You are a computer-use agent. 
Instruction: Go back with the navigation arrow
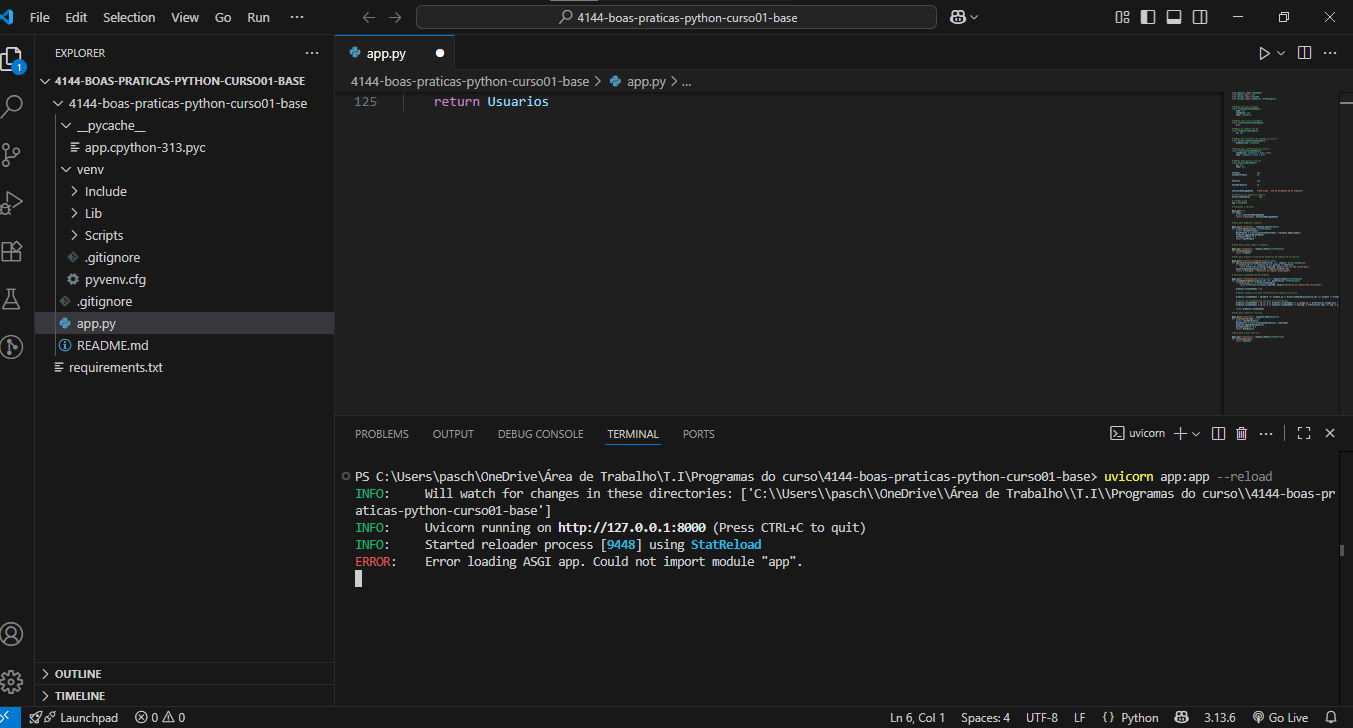[x=369, y=17]
